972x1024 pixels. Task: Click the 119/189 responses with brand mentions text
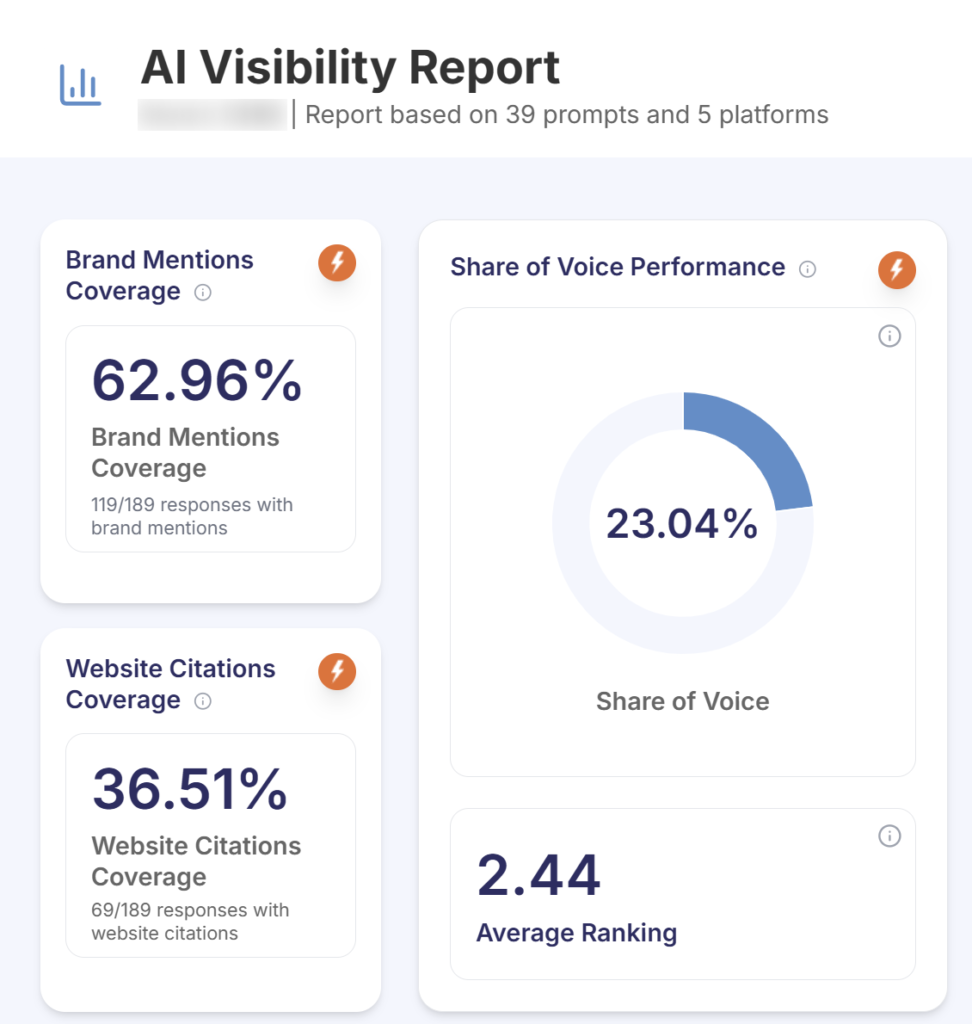191,516
